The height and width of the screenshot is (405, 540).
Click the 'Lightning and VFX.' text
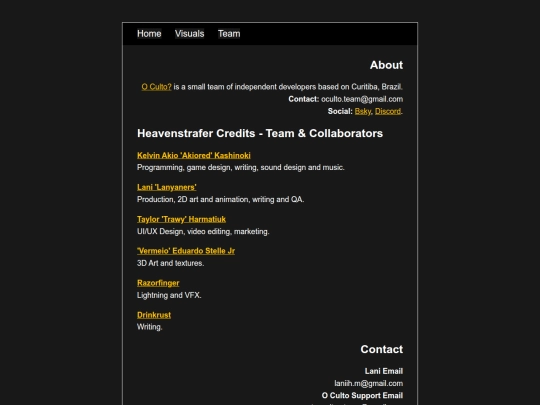tap(169, 295)
